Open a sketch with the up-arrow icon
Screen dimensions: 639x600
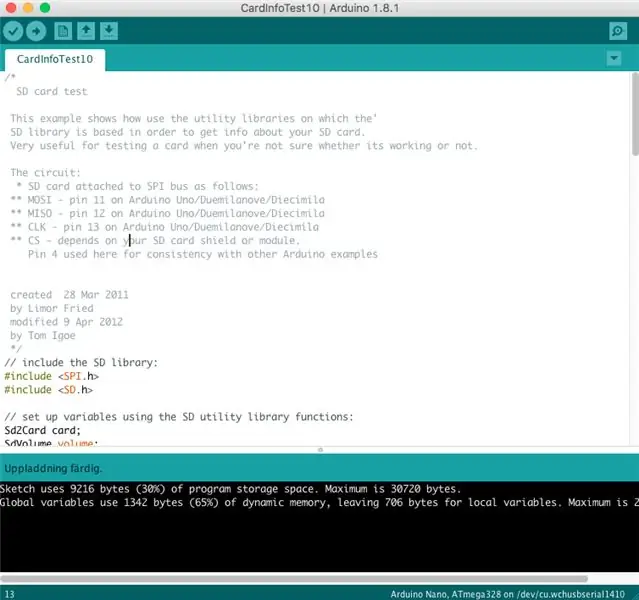coord(86,31)
